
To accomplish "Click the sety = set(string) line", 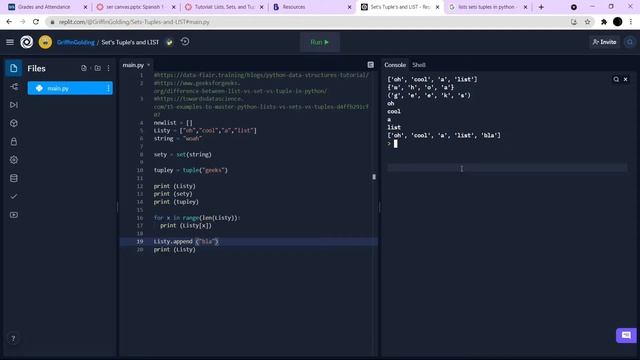I will 182,154.
